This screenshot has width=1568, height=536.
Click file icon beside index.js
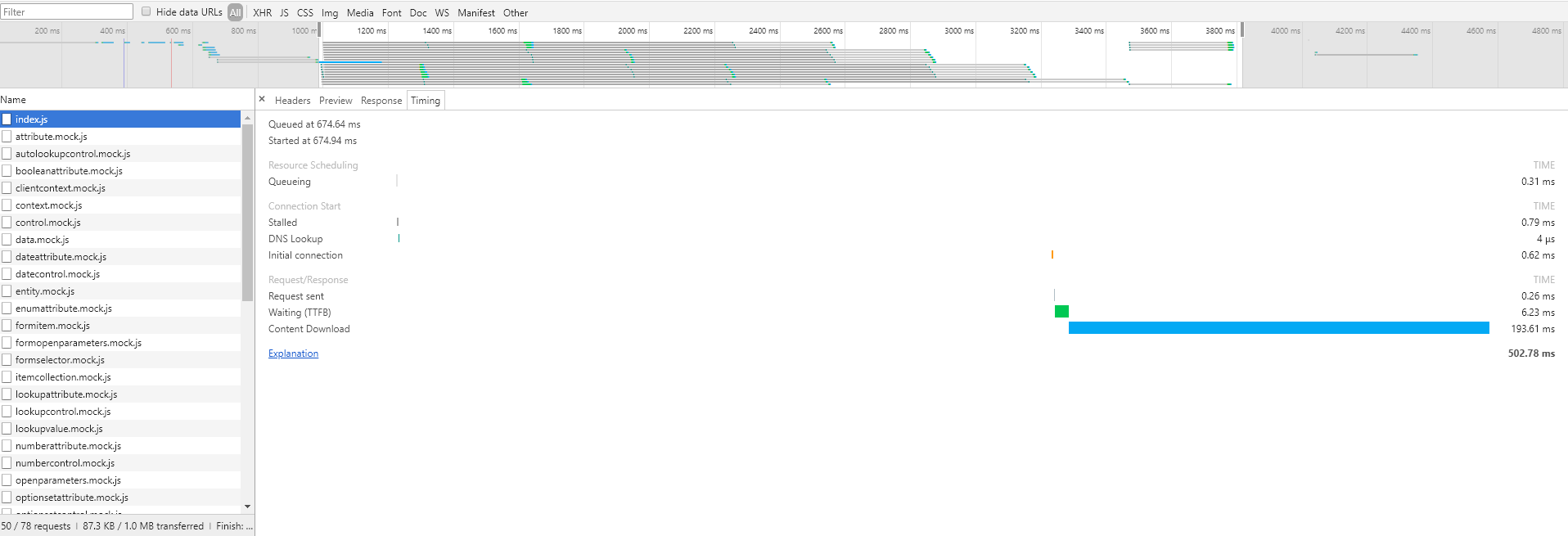coord(7,119)
